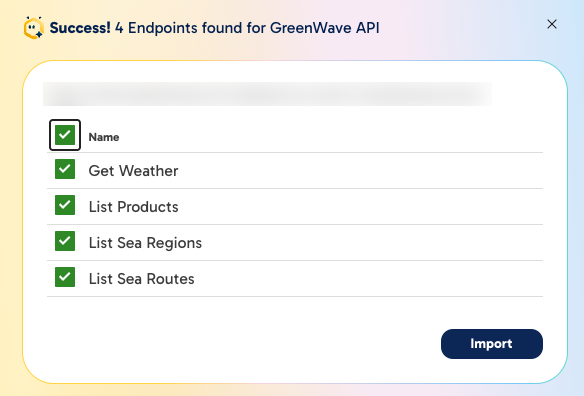Uncheck the Get Weather checkbox
Screen dimensions: 584x396
coord(65,169)
